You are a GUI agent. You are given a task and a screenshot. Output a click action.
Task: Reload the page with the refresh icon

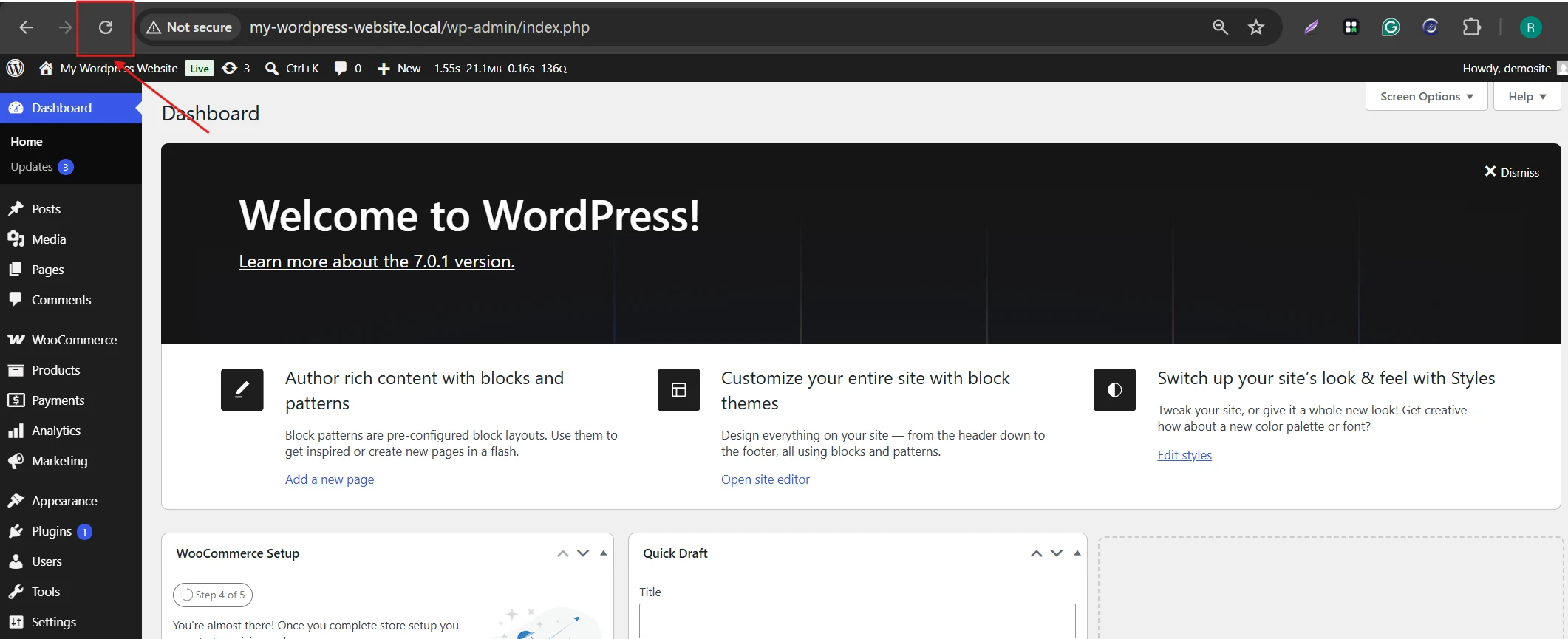coord(106,27)
